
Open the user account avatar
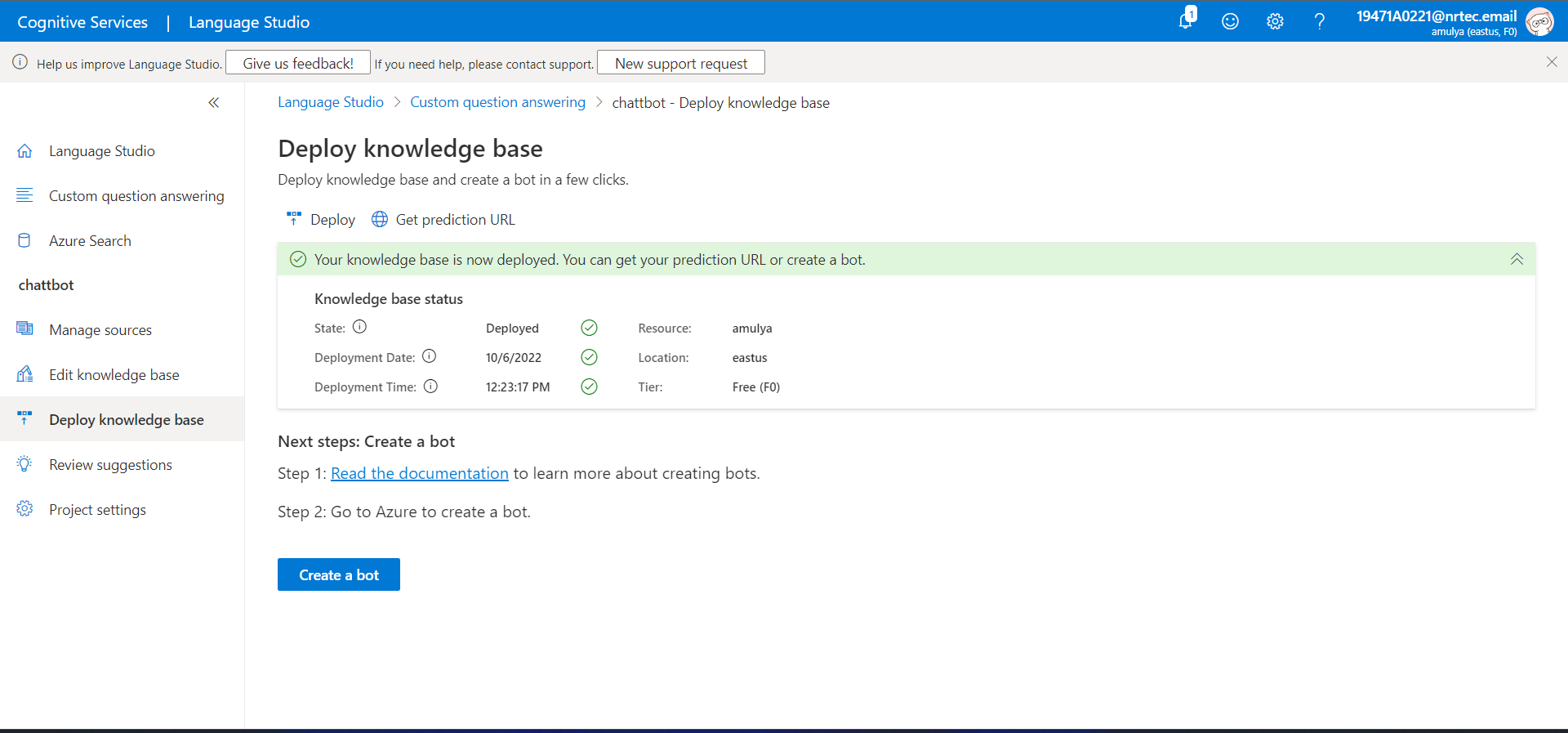pyautogui.click(x=1539, y=21)
